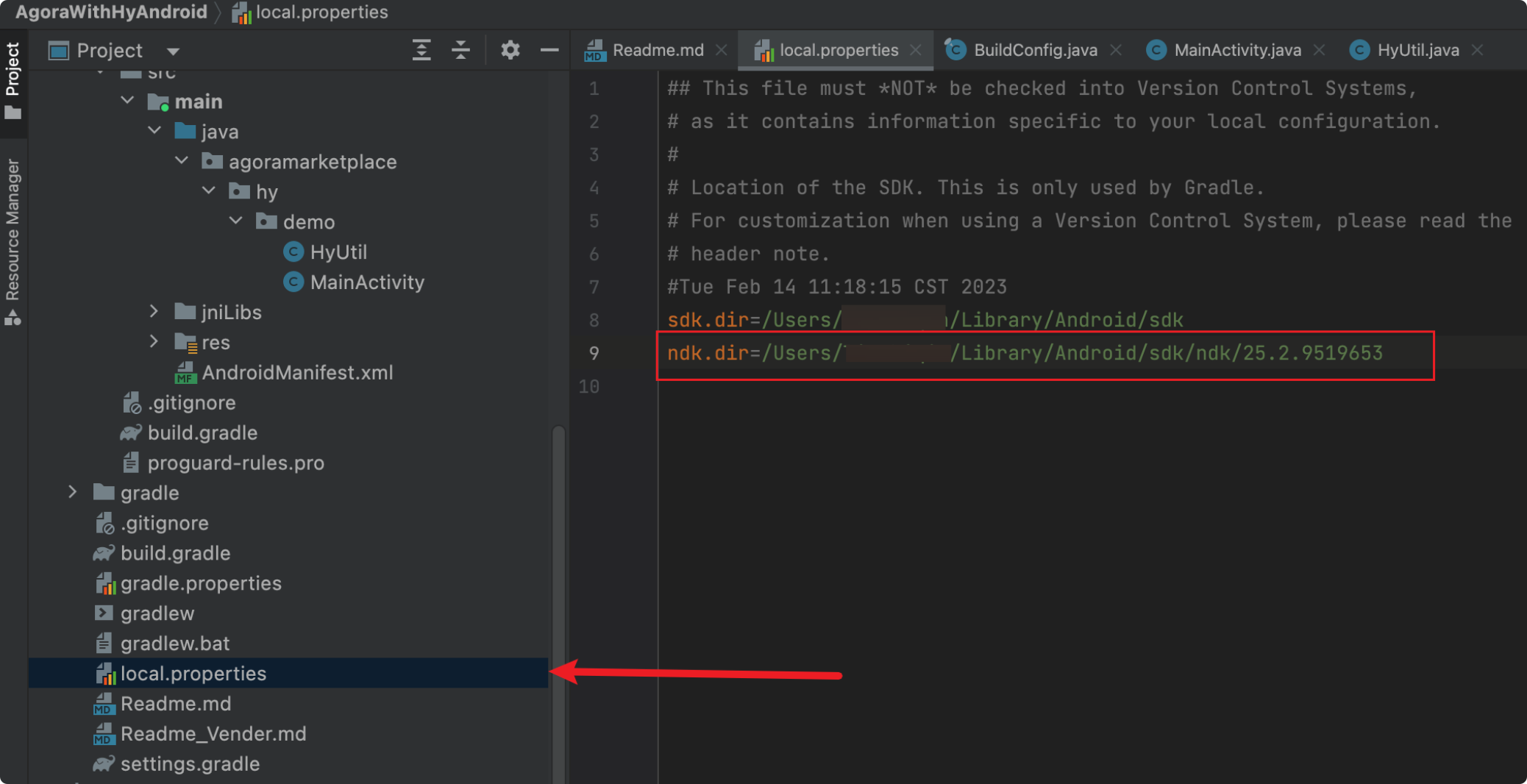The height and width of the screenshot is (784, 1527).
Task: Open Readme.md in project tree
Action: [x=176, y=705]
